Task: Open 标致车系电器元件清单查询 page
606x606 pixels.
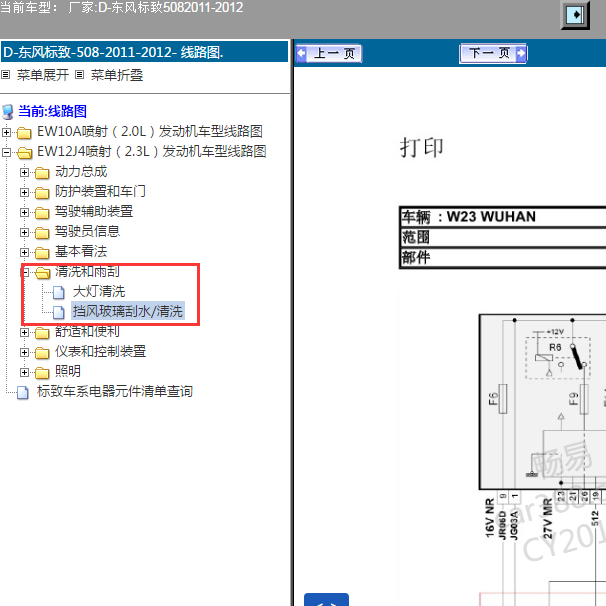Action: coord(115,391)
